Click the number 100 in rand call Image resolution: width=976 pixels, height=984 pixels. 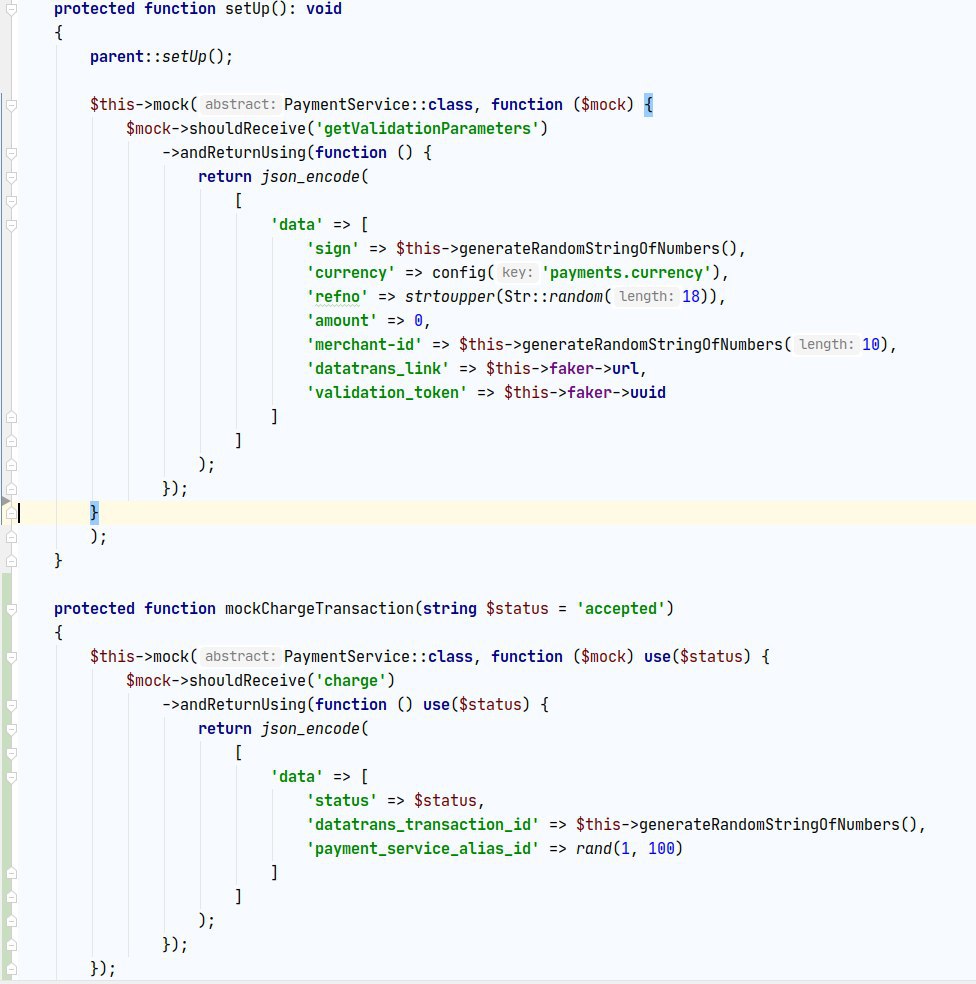tap(662, 848)
